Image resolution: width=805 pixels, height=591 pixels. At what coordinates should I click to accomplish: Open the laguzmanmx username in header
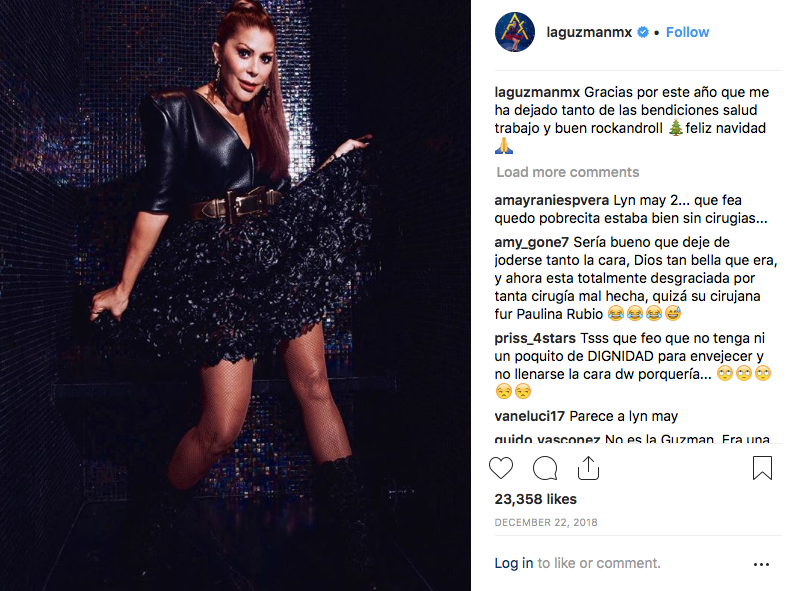[589, 32]
